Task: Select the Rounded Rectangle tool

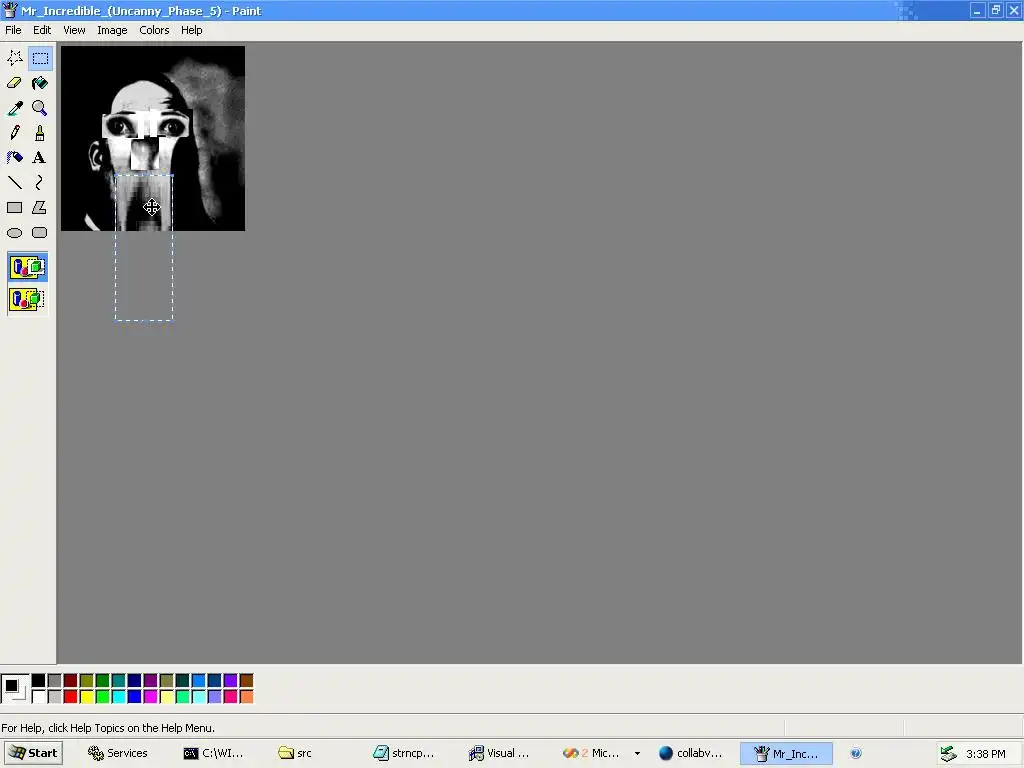Action: pyautogui.click(x=40, y=232)
